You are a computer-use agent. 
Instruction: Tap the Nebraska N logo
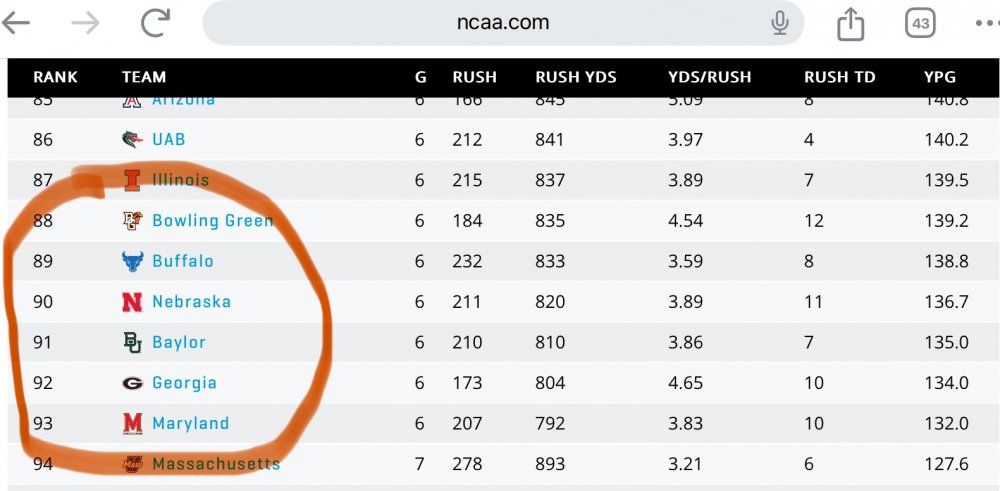point(132,301)
